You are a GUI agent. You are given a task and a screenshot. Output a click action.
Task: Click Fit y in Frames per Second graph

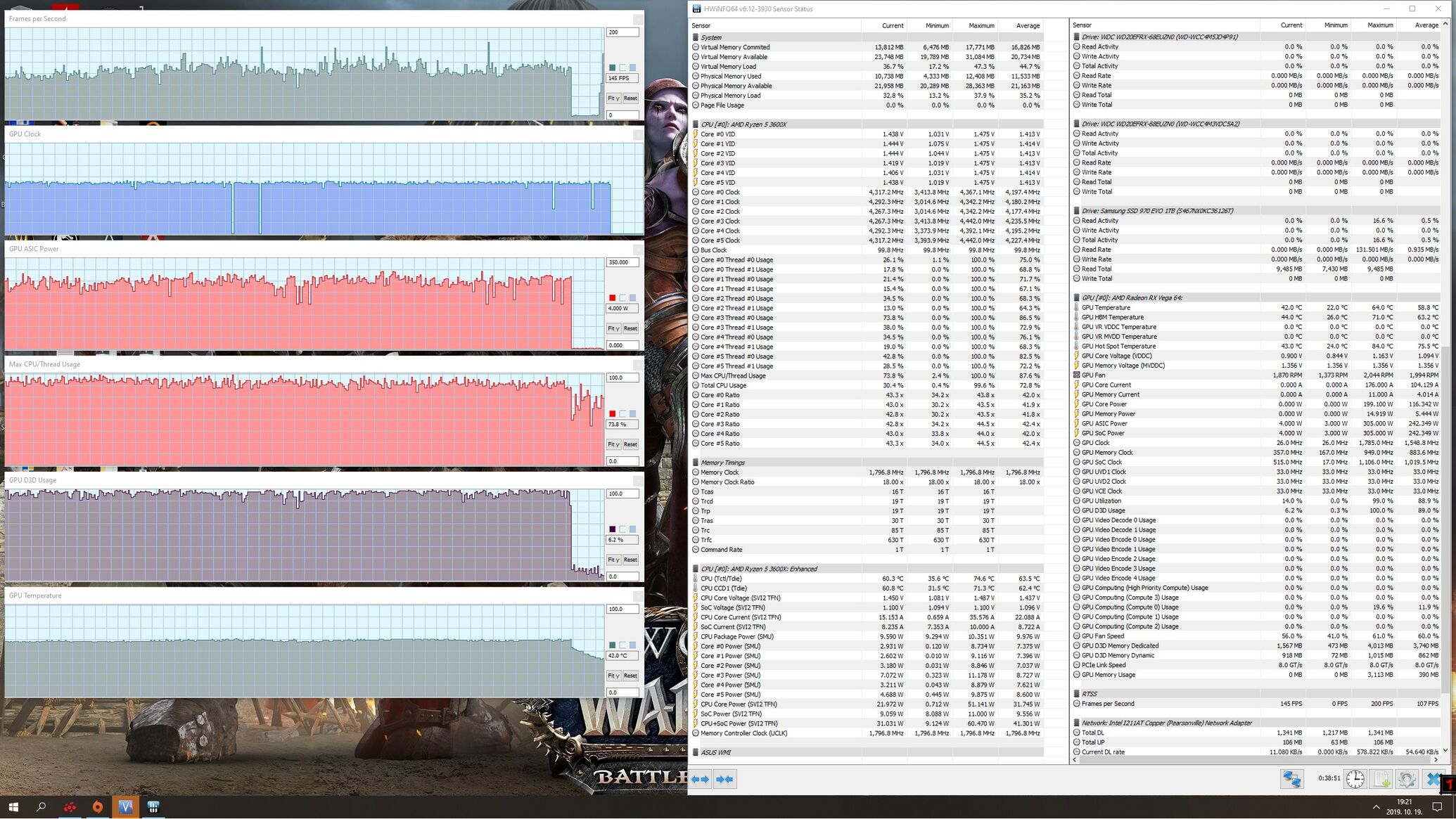click(x=613, y=98)
